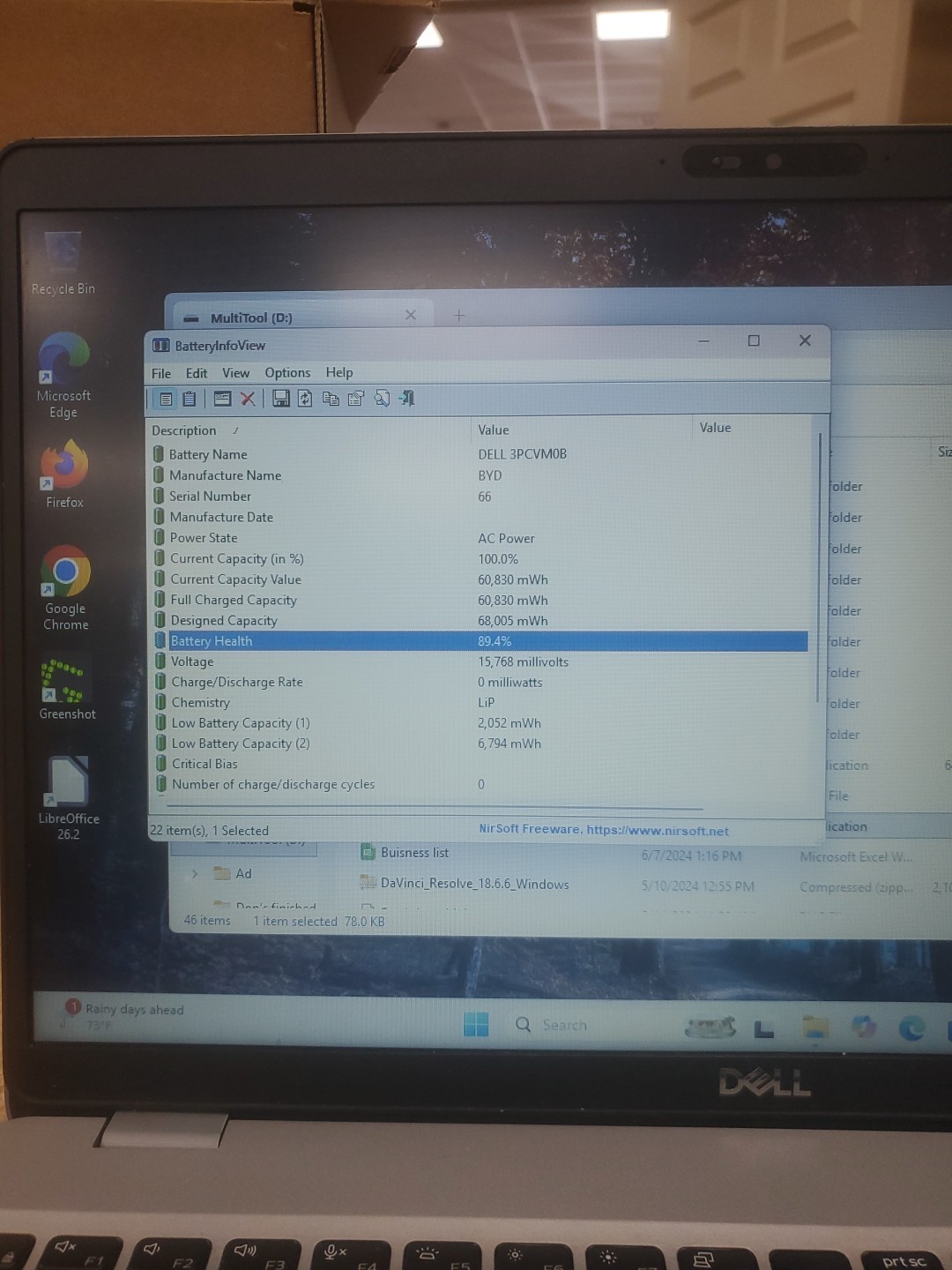Open the LibreOffice 26.2 desktop shortcut
This screenshot has width=952, height=1270.
[x=69, y=796]
